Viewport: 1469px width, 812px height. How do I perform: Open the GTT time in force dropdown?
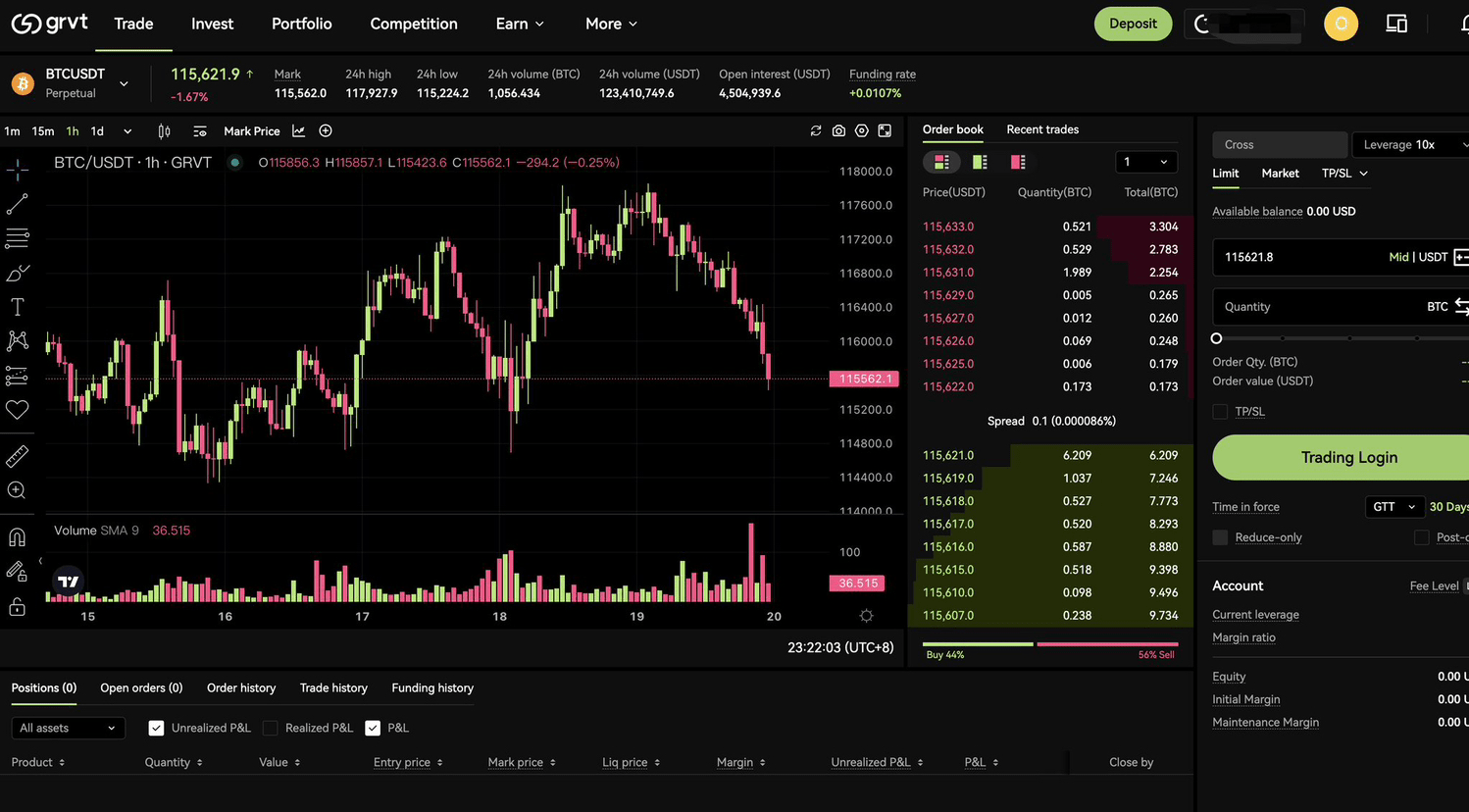click(x=1393, y=507)
